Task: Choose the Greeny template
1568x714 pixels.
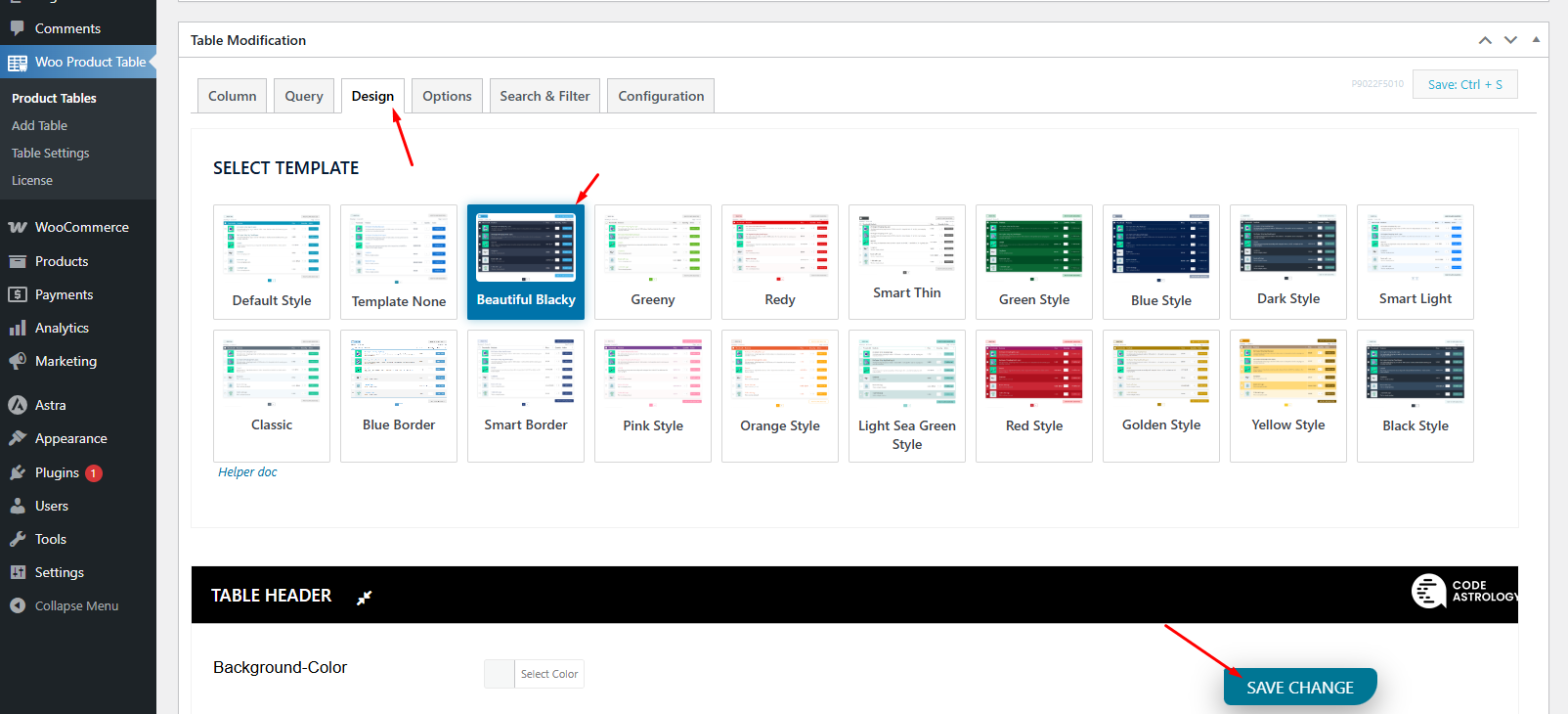Action: 653,262
